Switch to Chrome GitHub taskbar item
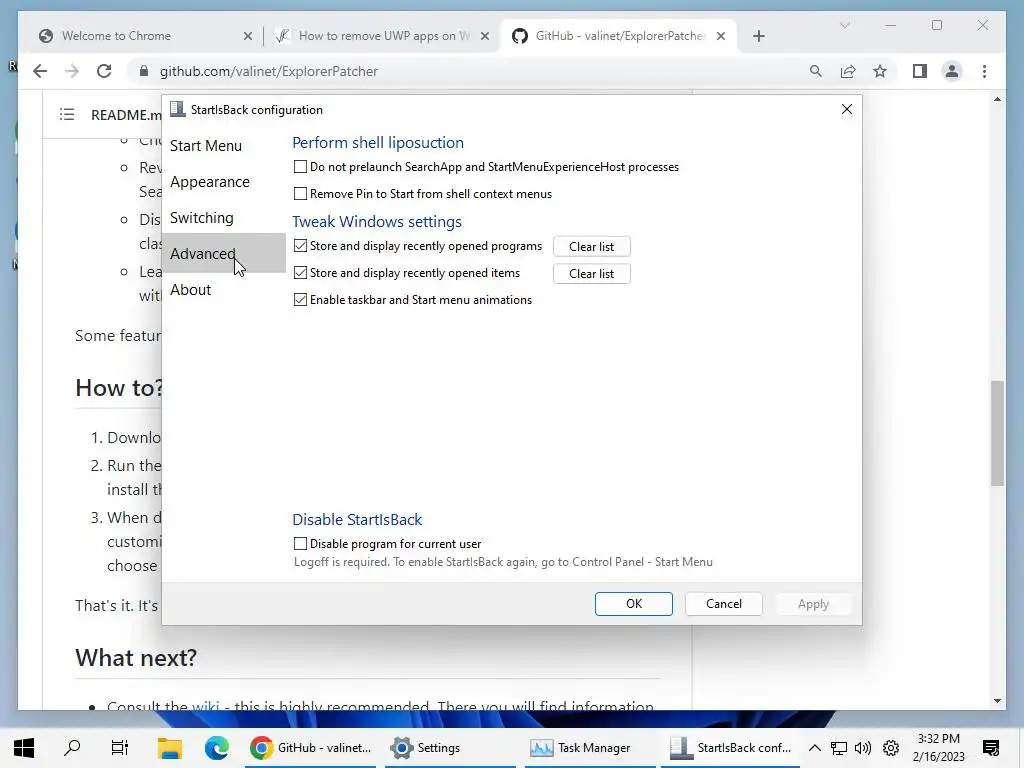The height and width of the screenshot is (768, 1024). tap(311, 748)
